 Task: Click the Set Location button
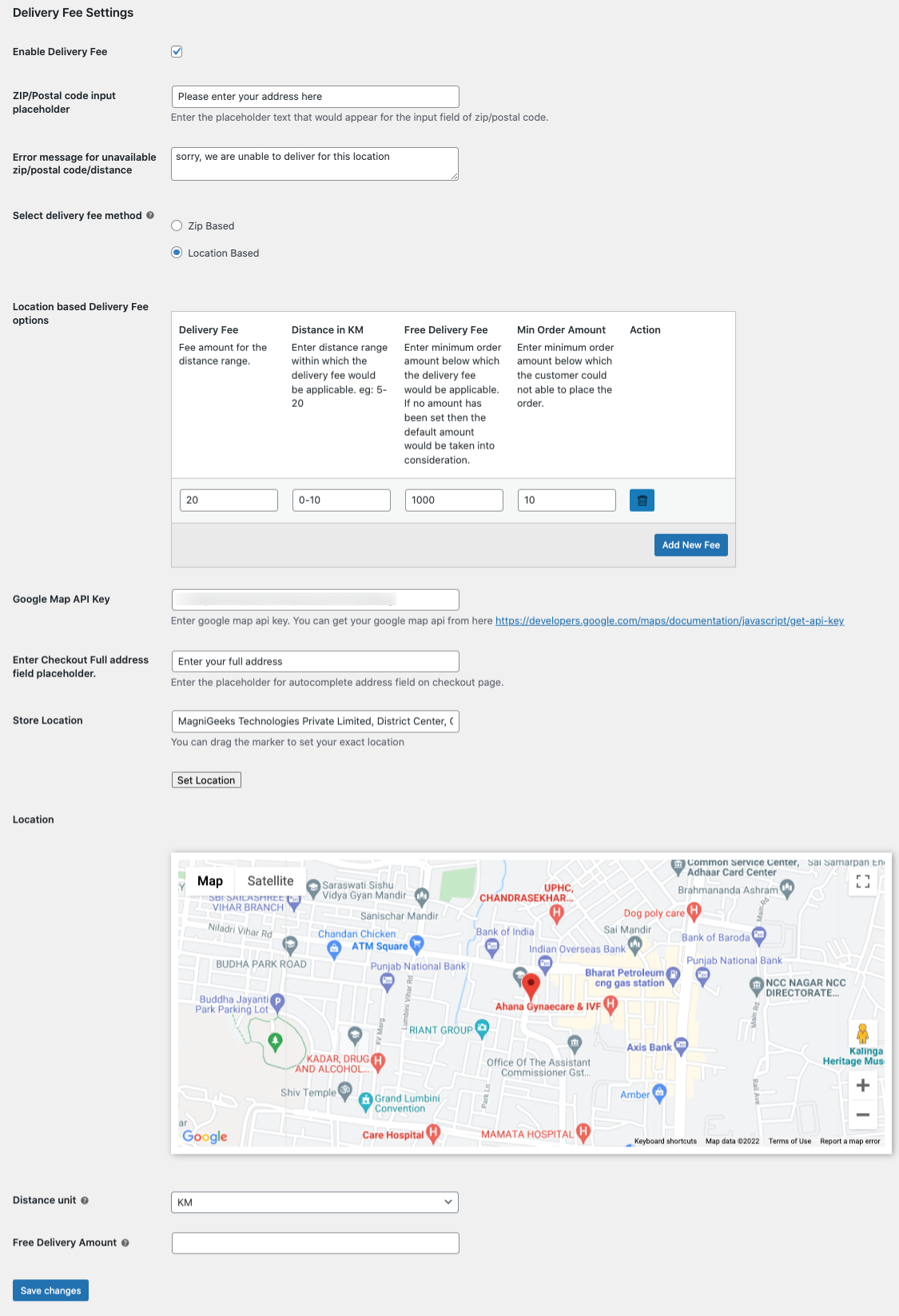(x=206, y=780)
